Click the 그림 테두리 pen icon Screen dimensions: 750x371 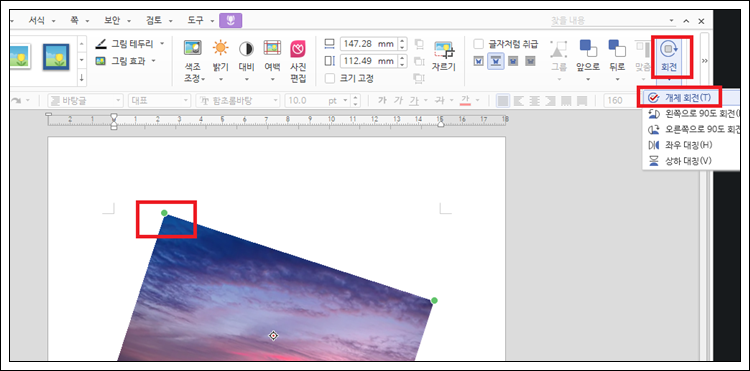click(x=100, y=44)
